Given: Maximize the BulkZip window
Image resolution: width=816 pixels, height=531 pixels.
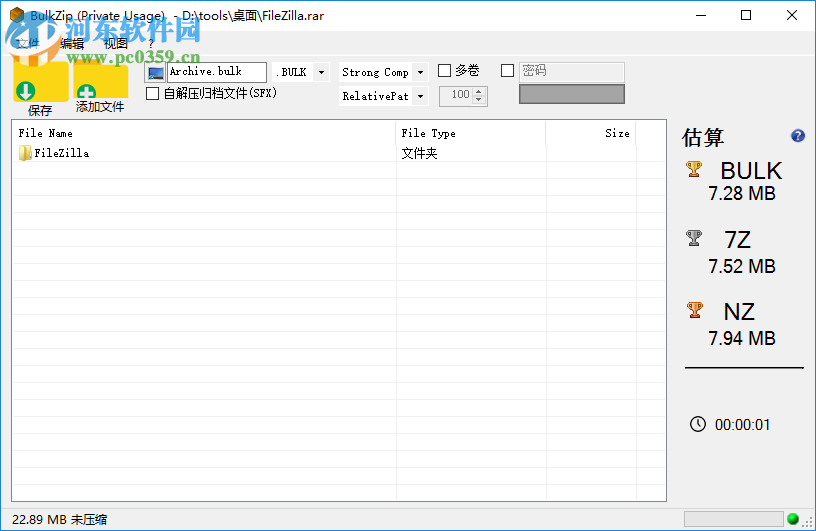Looking at the screenshot, I should click(746, 15).
